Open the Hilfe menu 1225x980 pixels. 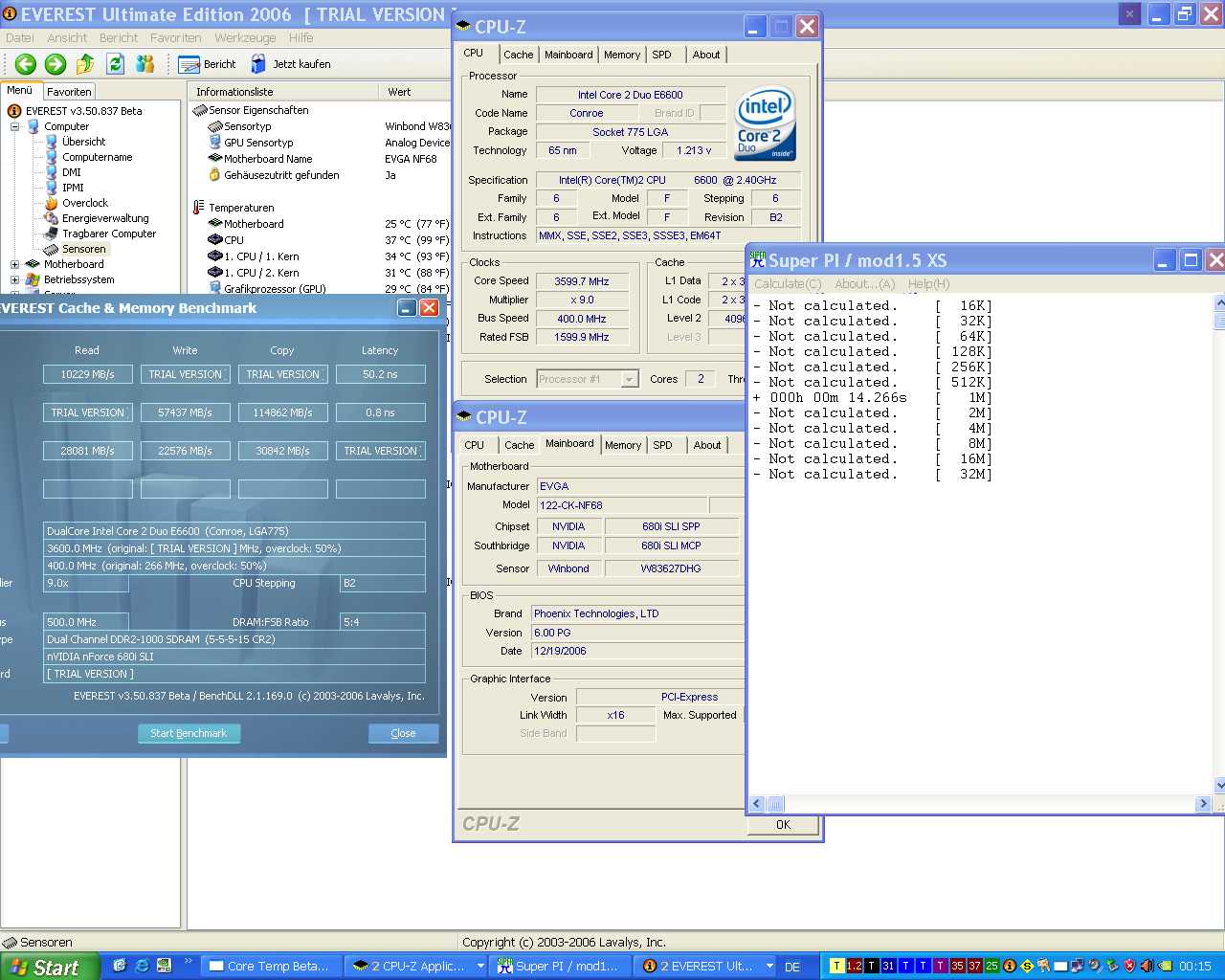[x=301, y=38]
